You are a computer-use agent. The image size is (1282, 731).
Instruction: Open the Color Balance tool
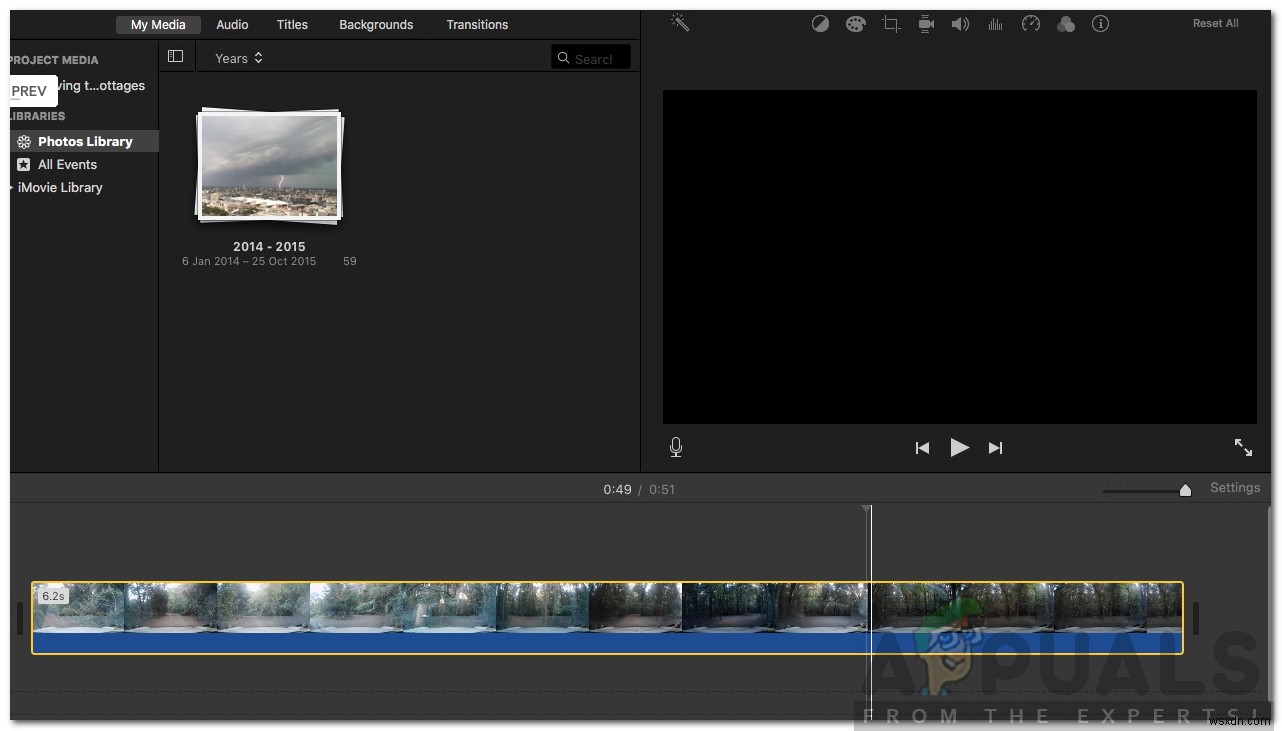tap(821, 23)
